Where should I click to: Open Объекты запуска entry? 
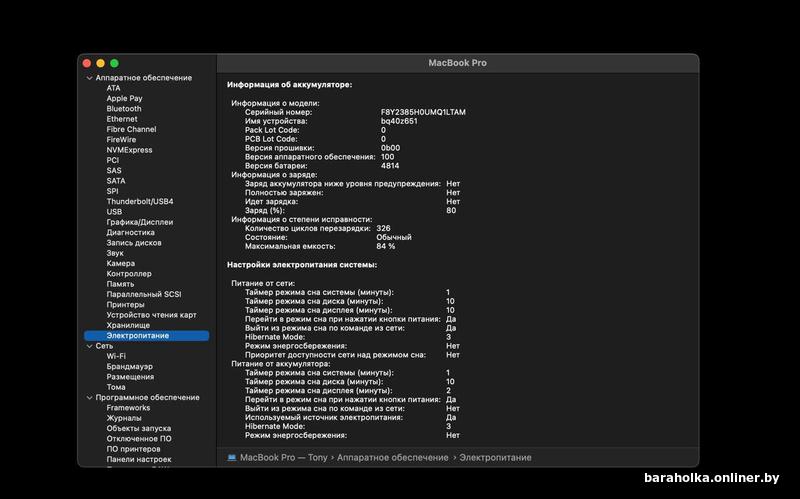pos(139,428)
